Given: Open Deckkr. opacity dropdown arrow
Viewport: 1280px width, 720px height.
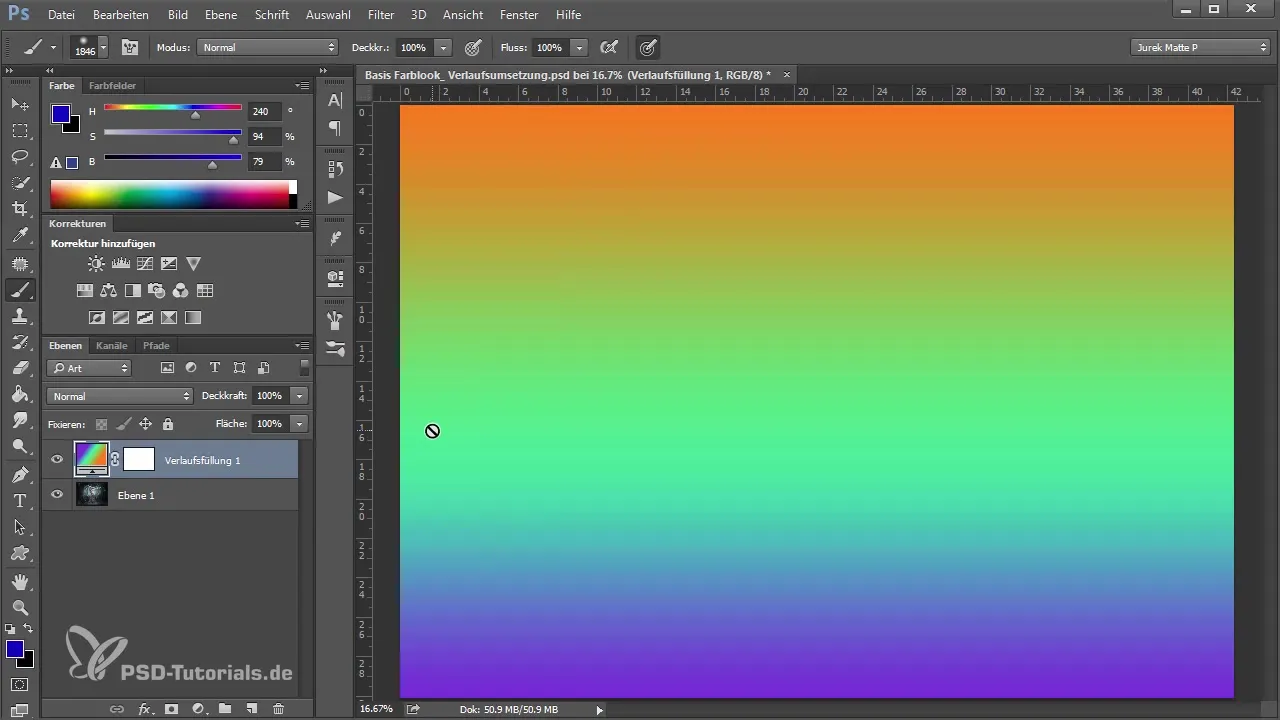Looking at the screenshot, I should coord(443,47).
